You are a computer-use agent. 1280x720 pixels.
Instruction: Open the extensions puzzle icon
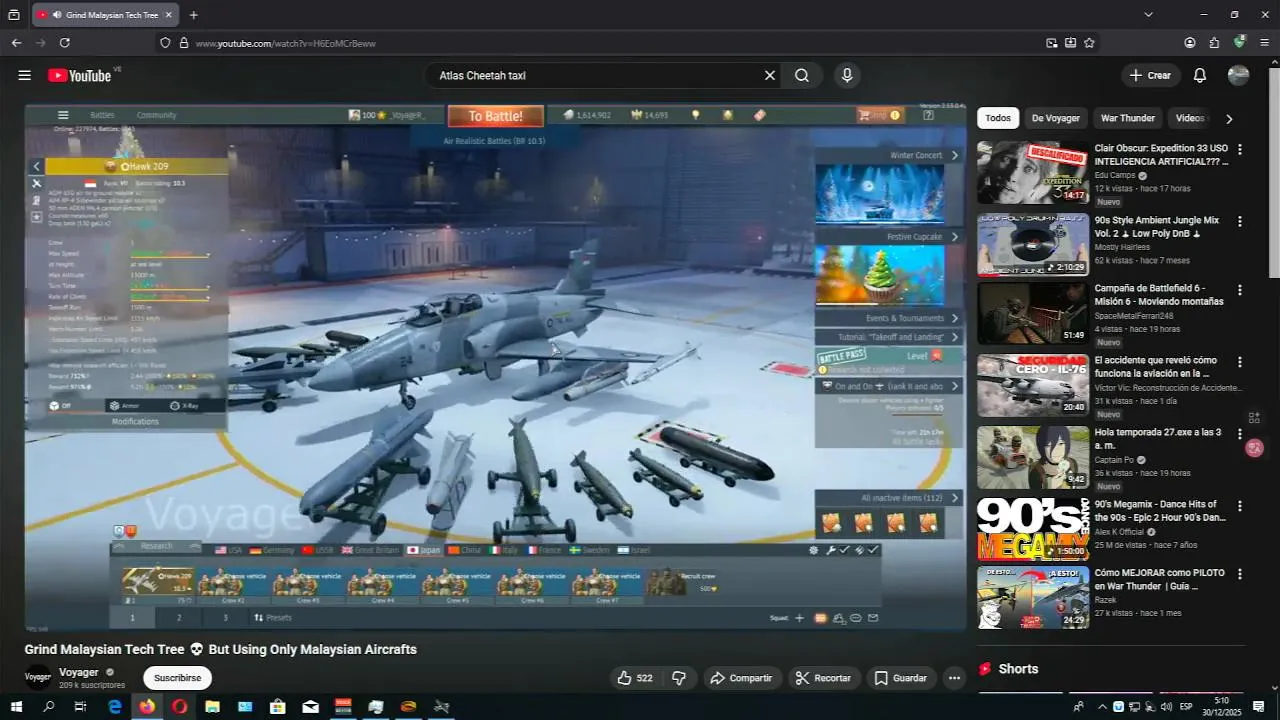point(1214,43)
